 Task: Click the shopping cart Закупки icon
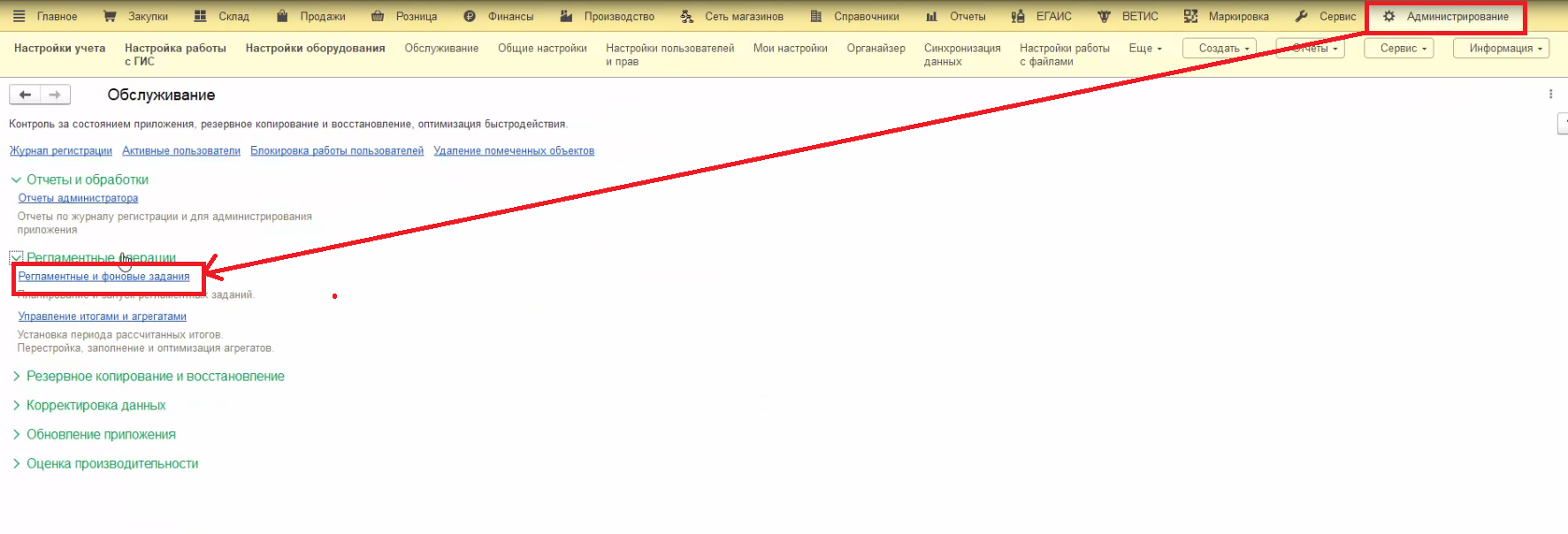110,17
